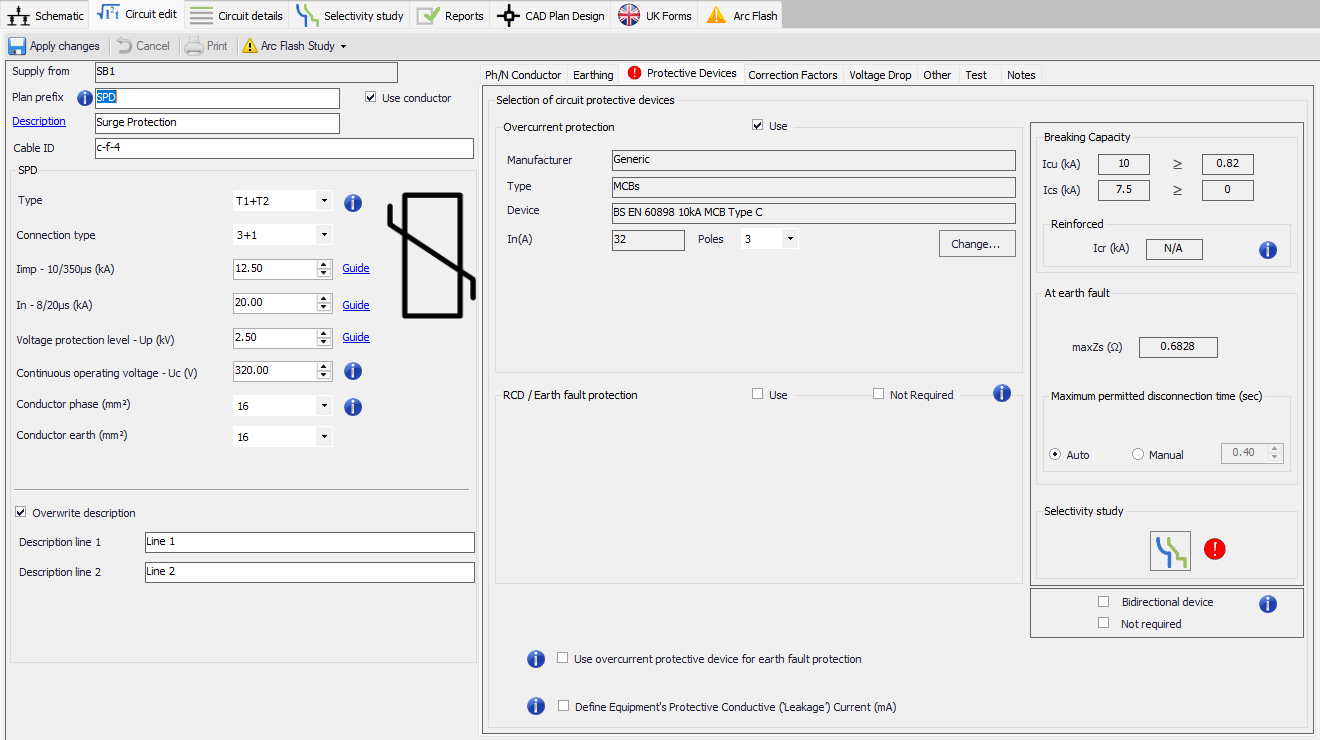Image resolution: width=1320 pixels, height=740 pixels.
Task: Open SPD Type dropdown T1+T2
Action: point(282,201)
